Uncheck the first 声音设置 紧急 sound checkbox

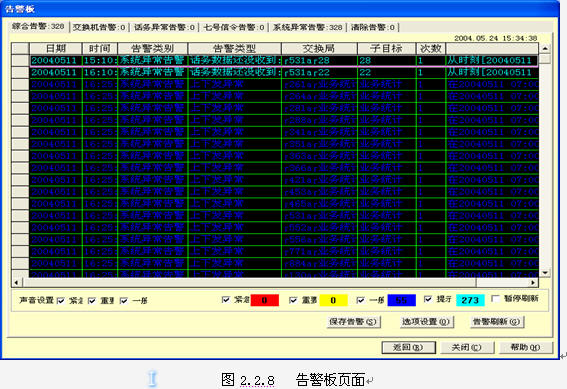coord(61,300)
